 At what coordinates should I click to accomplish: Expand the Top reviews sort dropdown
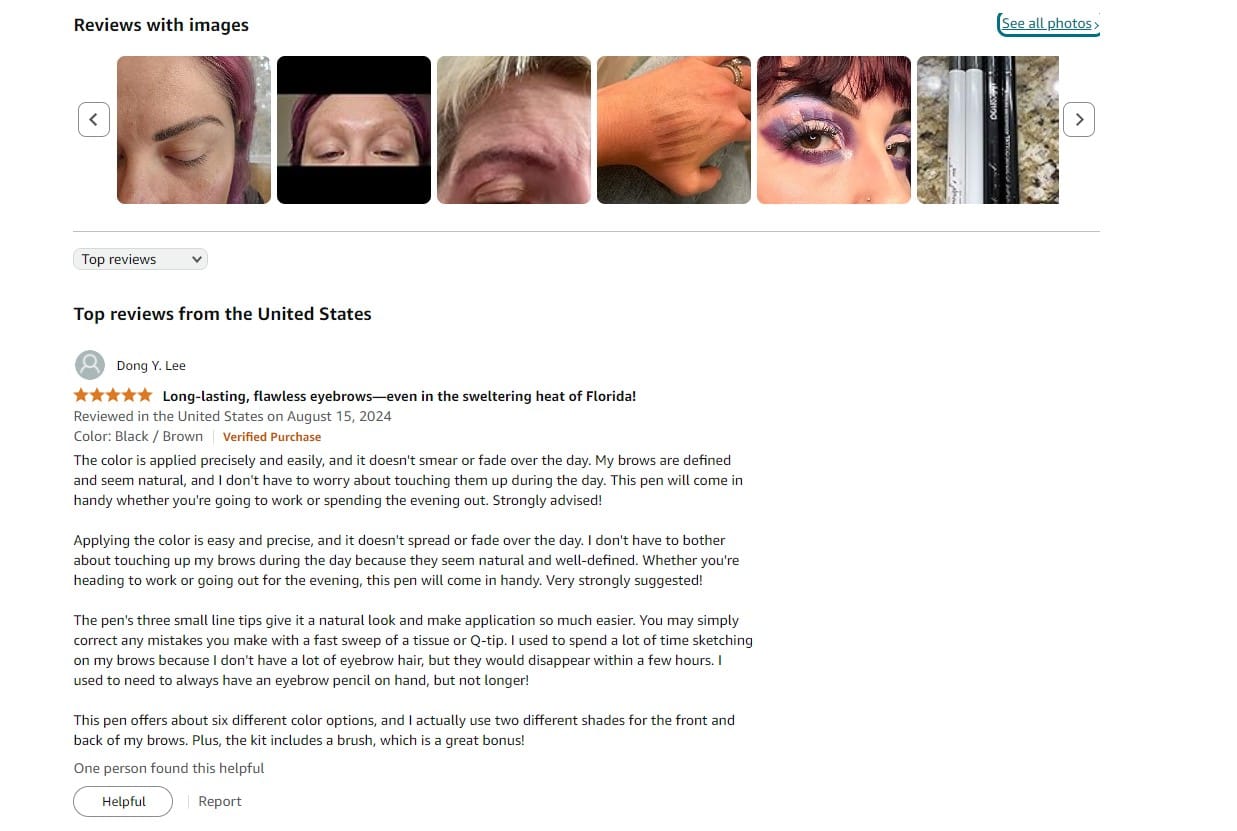pos(140,259)
